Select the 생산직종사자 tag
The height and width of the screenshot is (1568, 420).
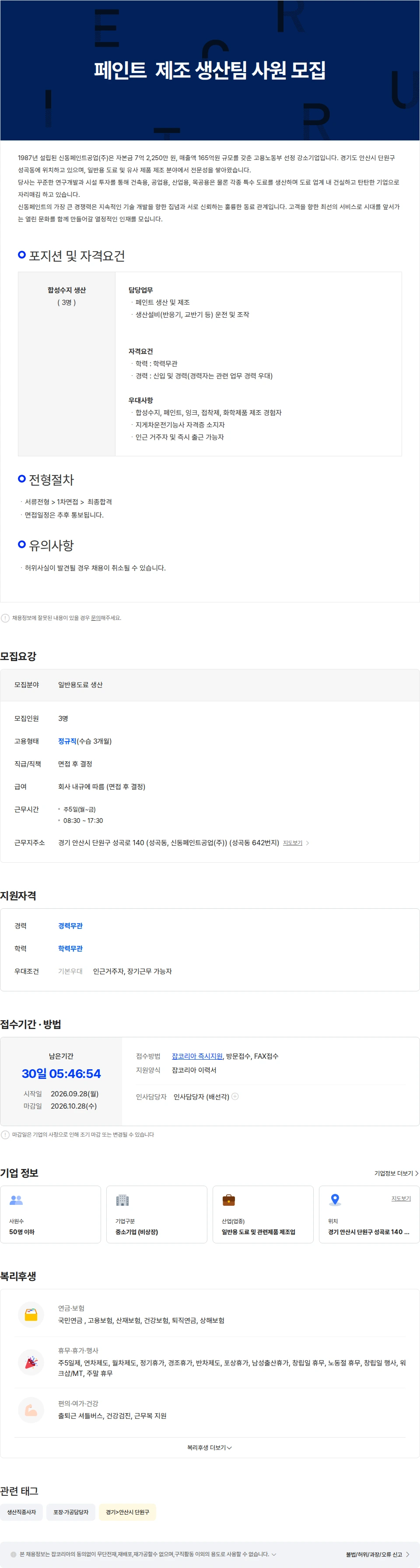[x=21, y=1512]
